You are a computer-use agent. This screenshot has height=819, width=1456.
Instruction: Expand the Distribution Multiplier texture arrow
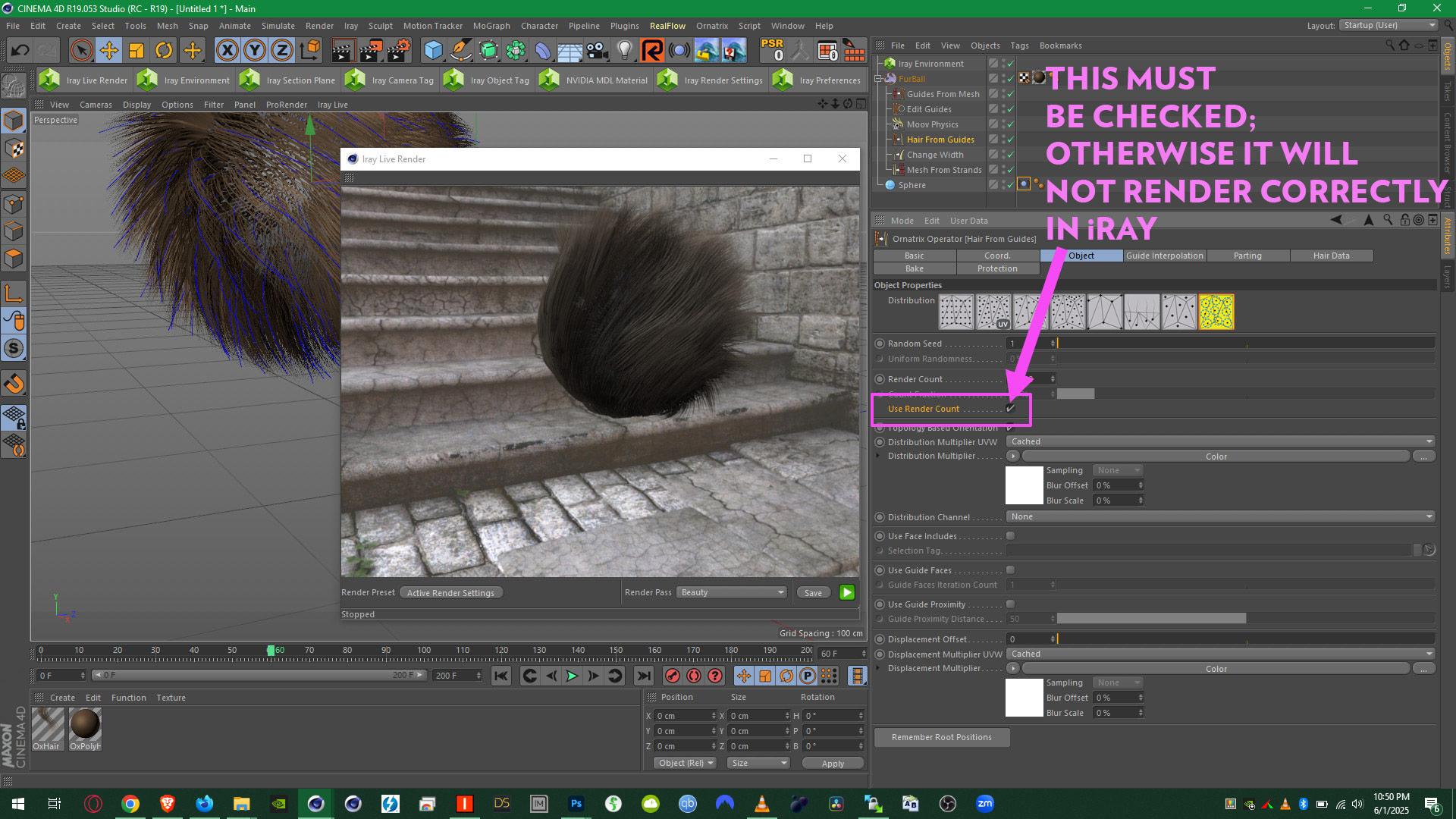pos(878,456)
